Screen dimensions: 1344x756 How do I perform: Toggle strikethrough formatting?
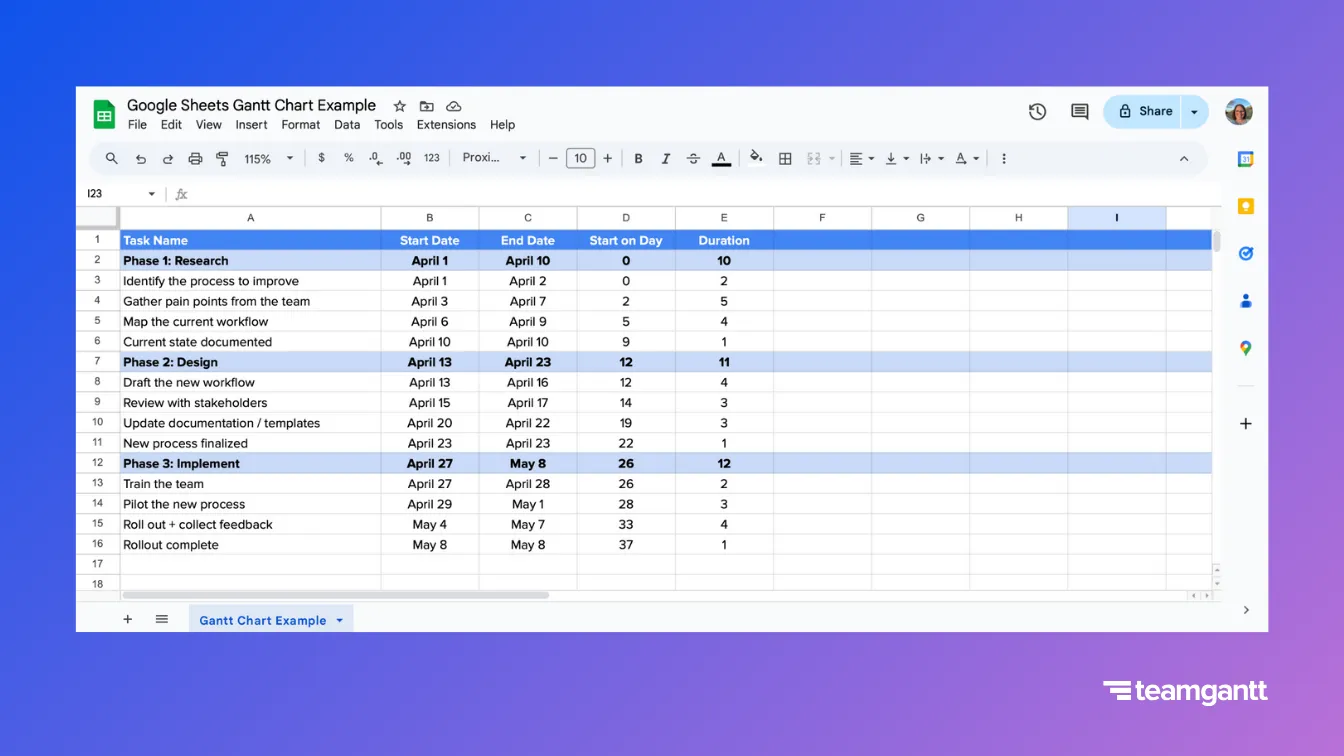pos(693,158)
